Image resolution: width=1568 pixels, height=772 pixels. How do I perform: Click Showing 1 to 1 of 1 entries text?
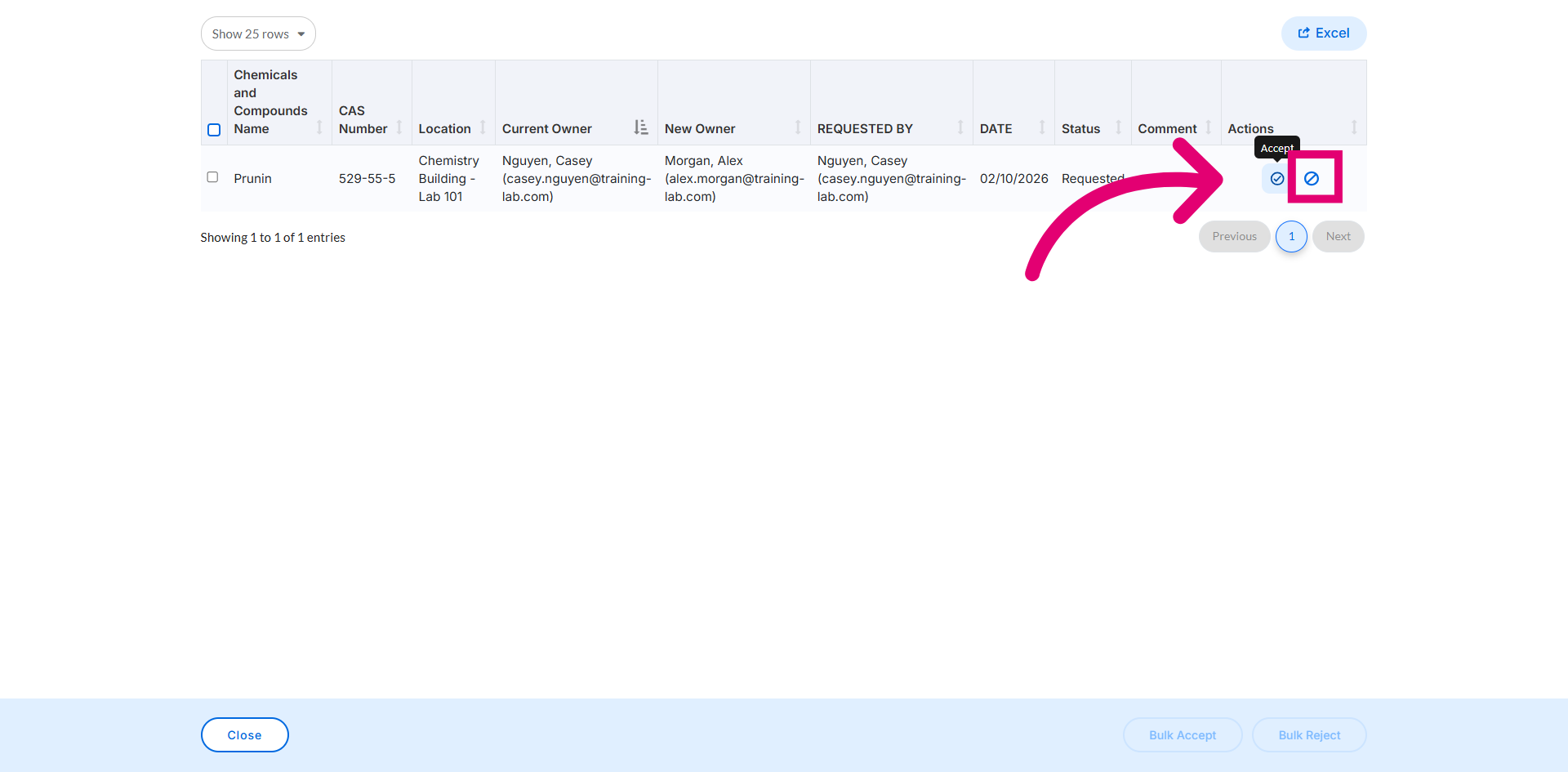(x=273, y=238)
